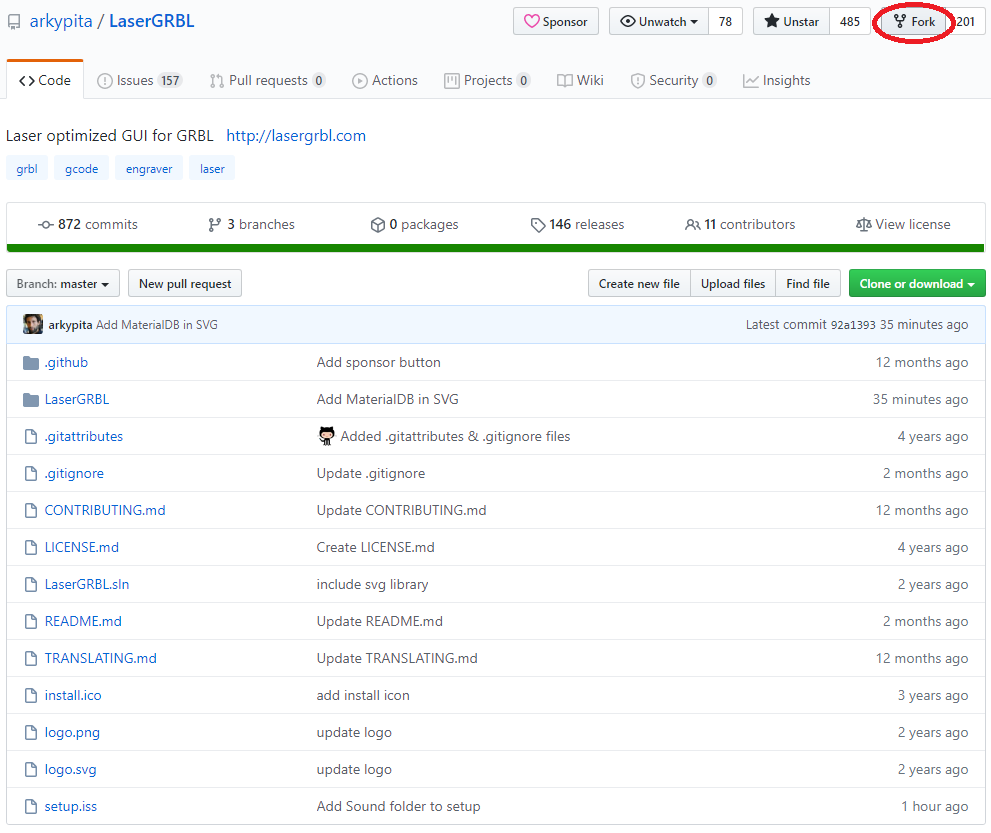Click the .github folder icon
This screenshot has width=991, height=833.
(31, 363)
